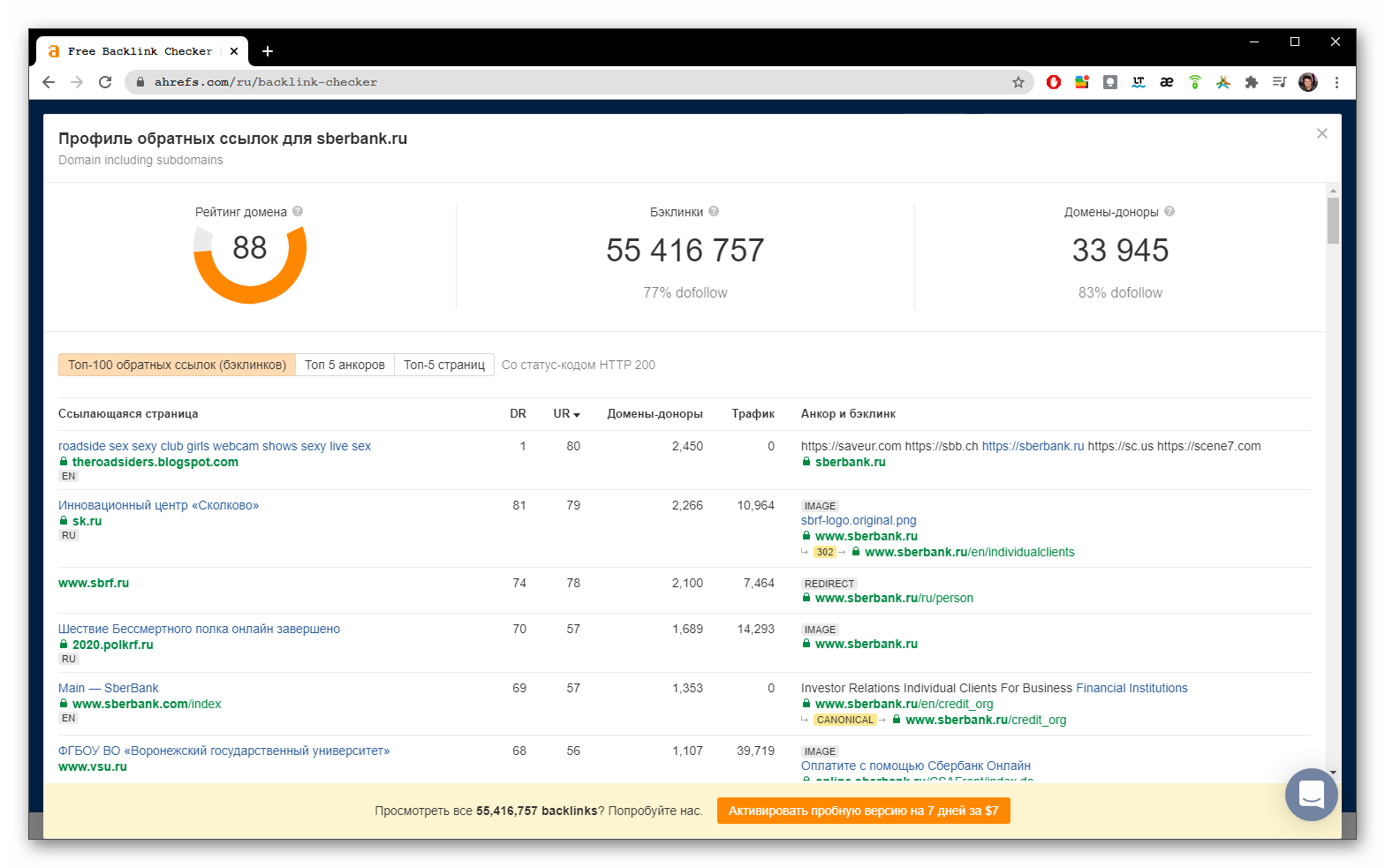Open the media control queue icon
This screenshot has height=868, width=1385.
coord(1280,82)
